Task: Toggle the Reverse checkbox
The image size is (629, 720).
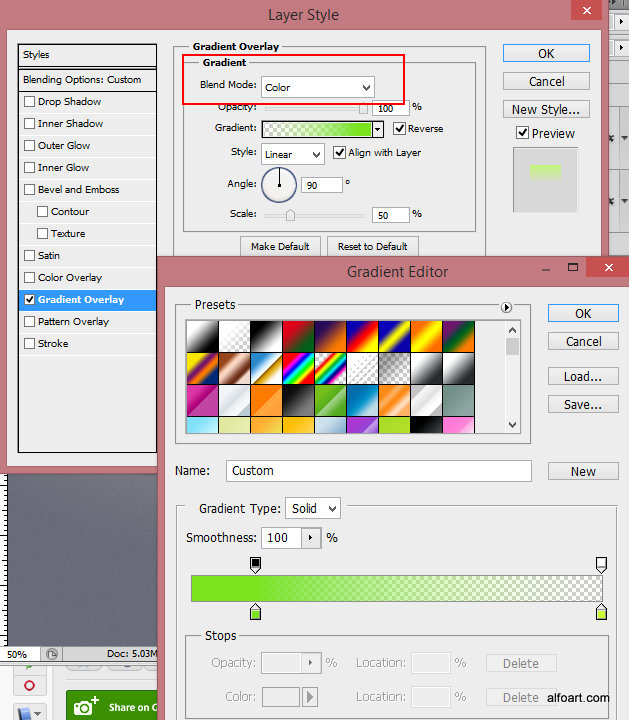Action: point(400,129)
